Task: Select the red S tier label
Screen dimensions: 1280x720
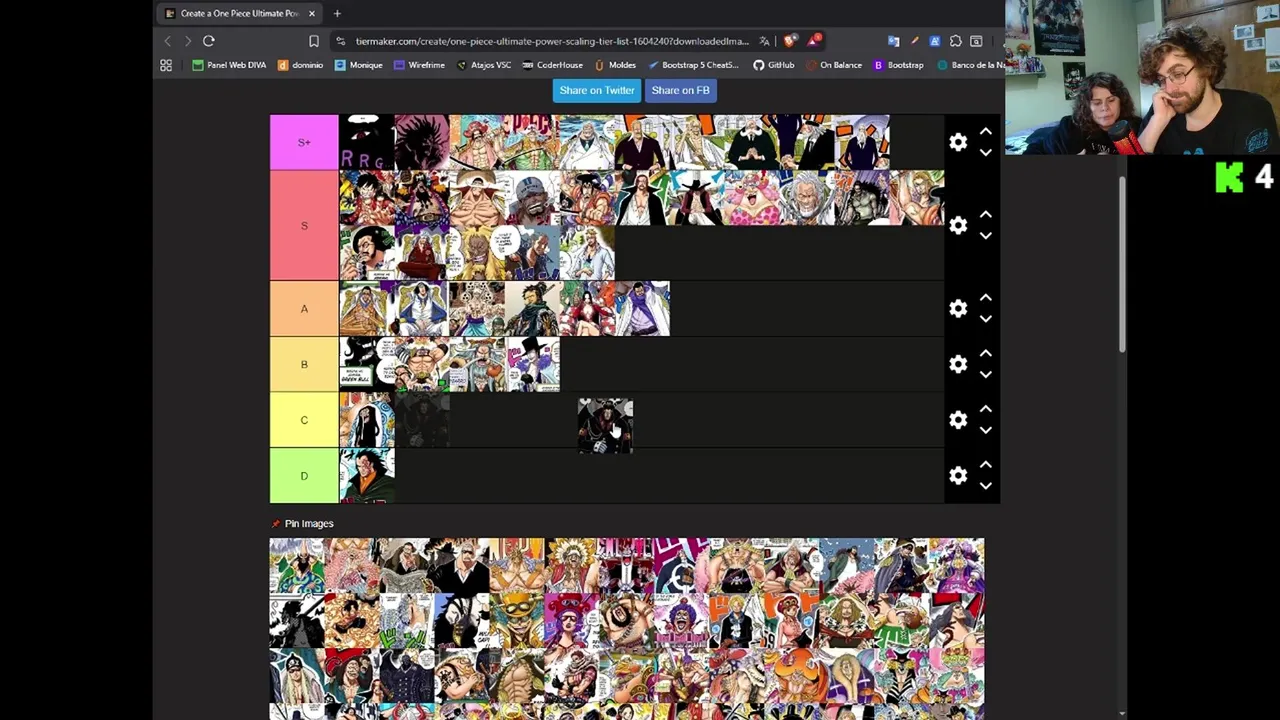Action: click(304, 225)
